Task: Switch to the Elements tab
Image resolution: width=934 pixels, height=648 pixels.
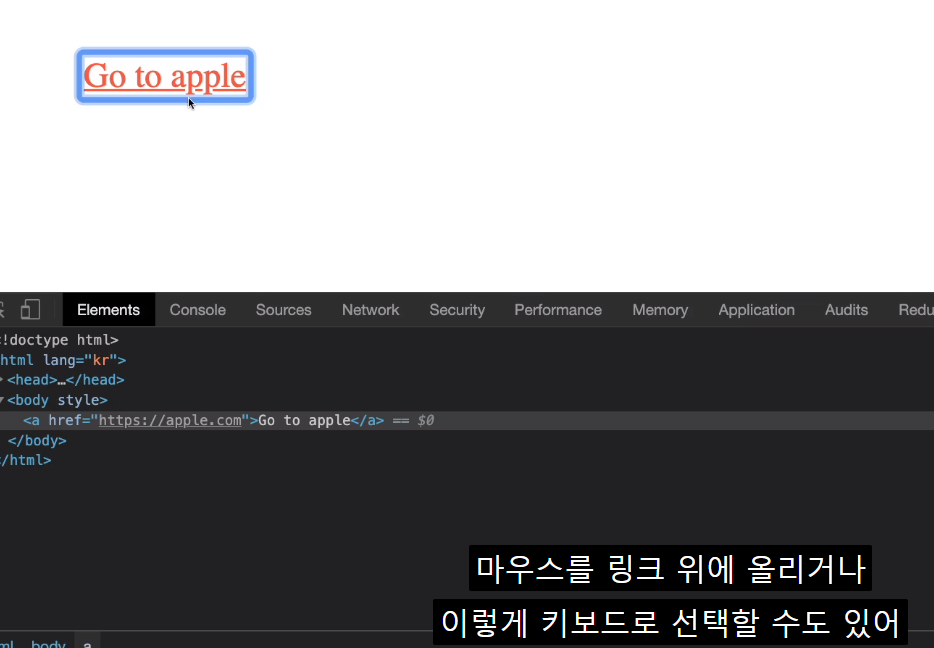Action: point(108,310)
